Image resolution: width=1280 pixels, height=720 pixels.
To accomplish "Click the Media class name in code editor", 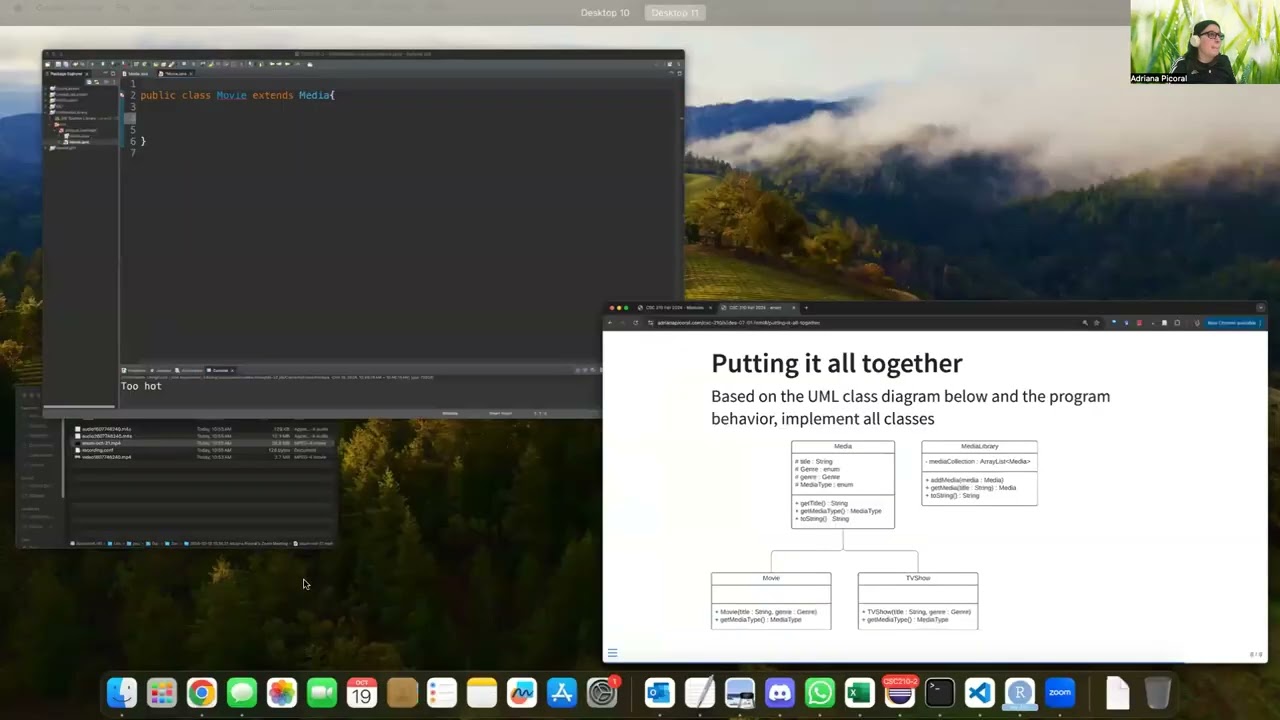I will click(314, 95).
